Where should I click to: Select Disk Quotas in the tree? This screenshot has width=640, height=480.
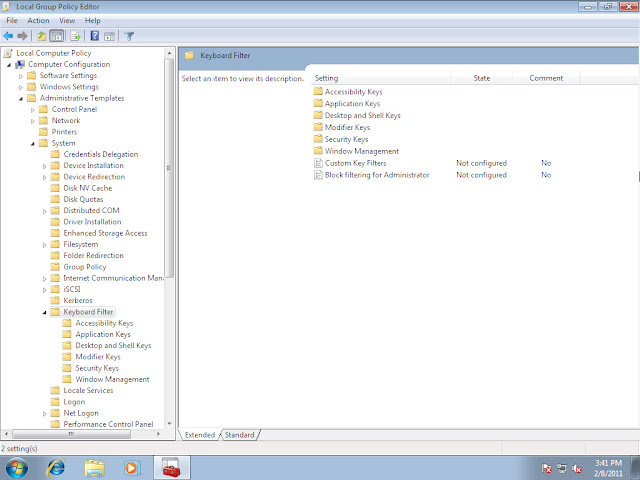[83, 200]
